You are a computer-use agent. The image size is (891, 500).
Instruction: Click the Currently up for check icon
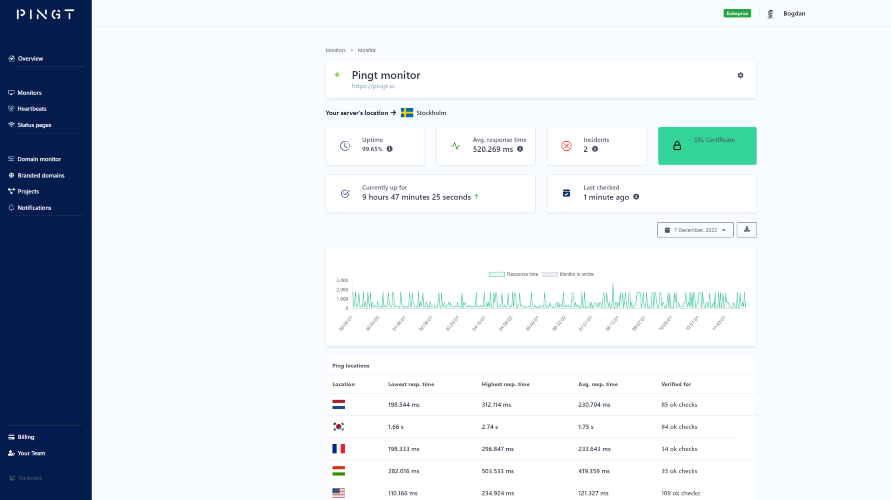coord(345,194)
